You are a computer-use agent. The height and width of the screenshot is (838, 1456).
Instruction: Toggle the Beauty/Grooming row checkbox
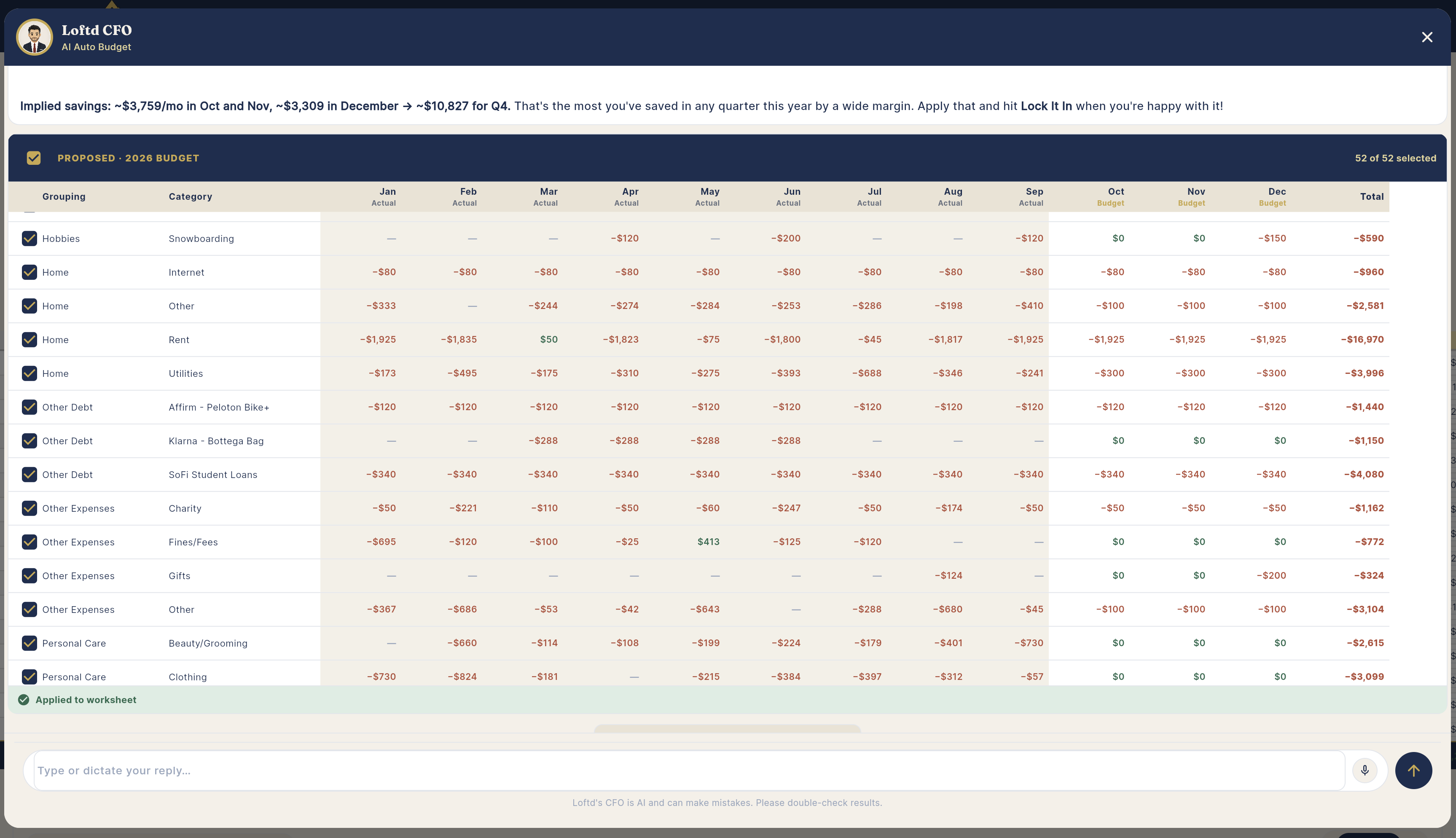(x=30, y=643)
